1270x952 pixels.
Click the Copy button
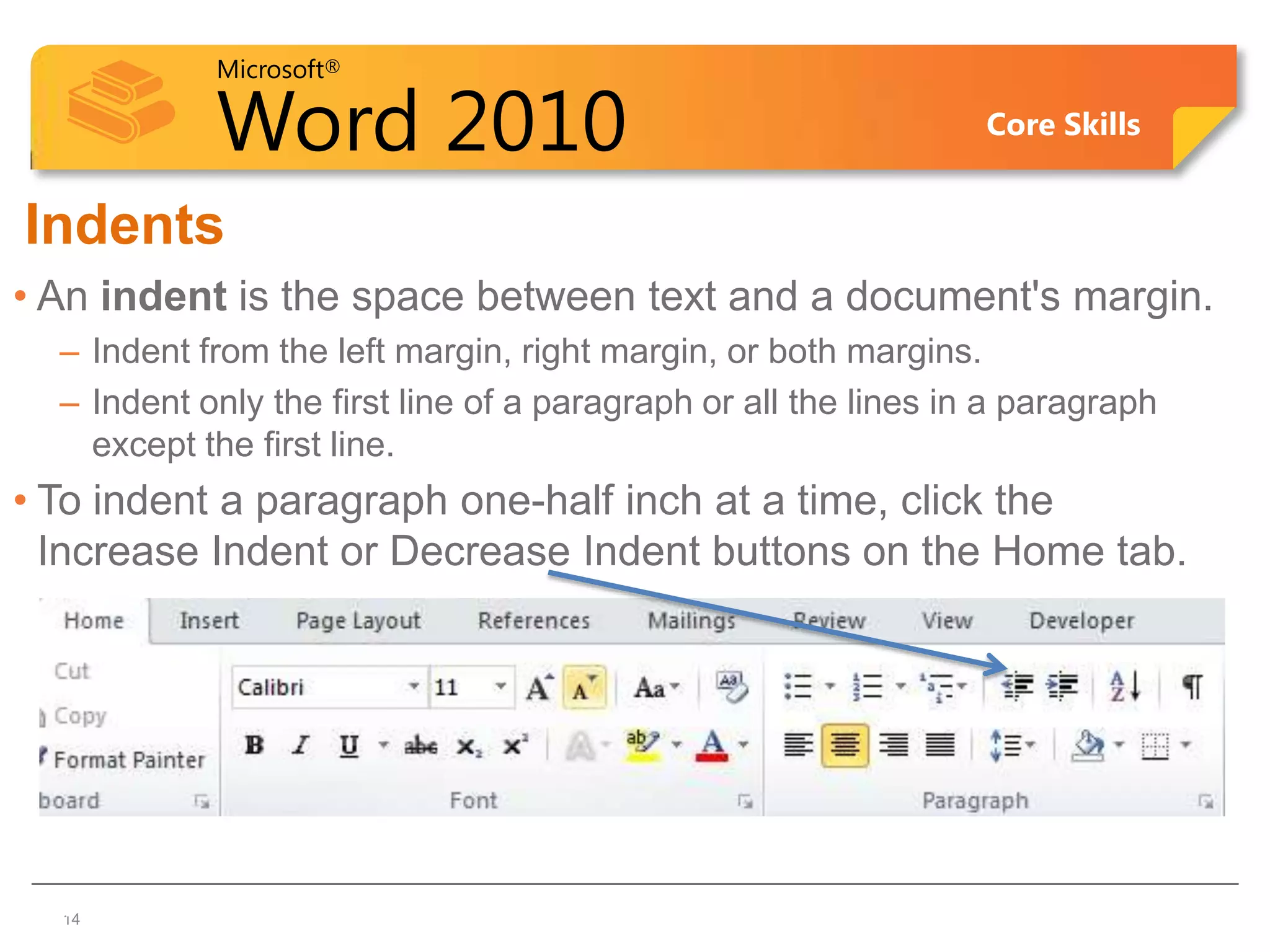click(73, 716)
